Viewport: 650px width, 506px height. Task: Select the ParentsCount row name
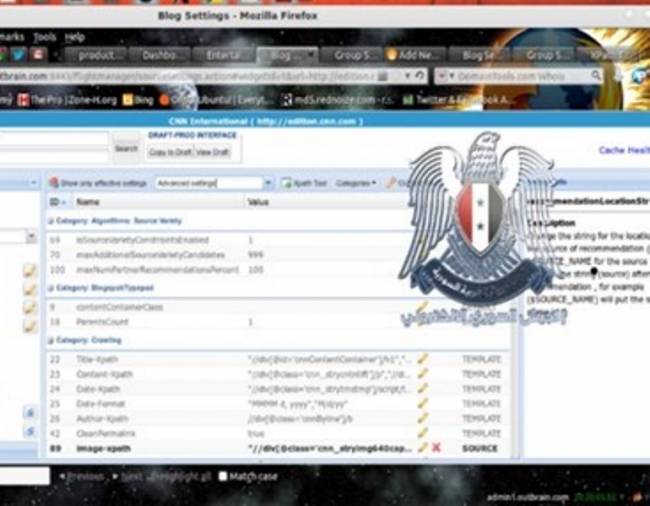102,322
